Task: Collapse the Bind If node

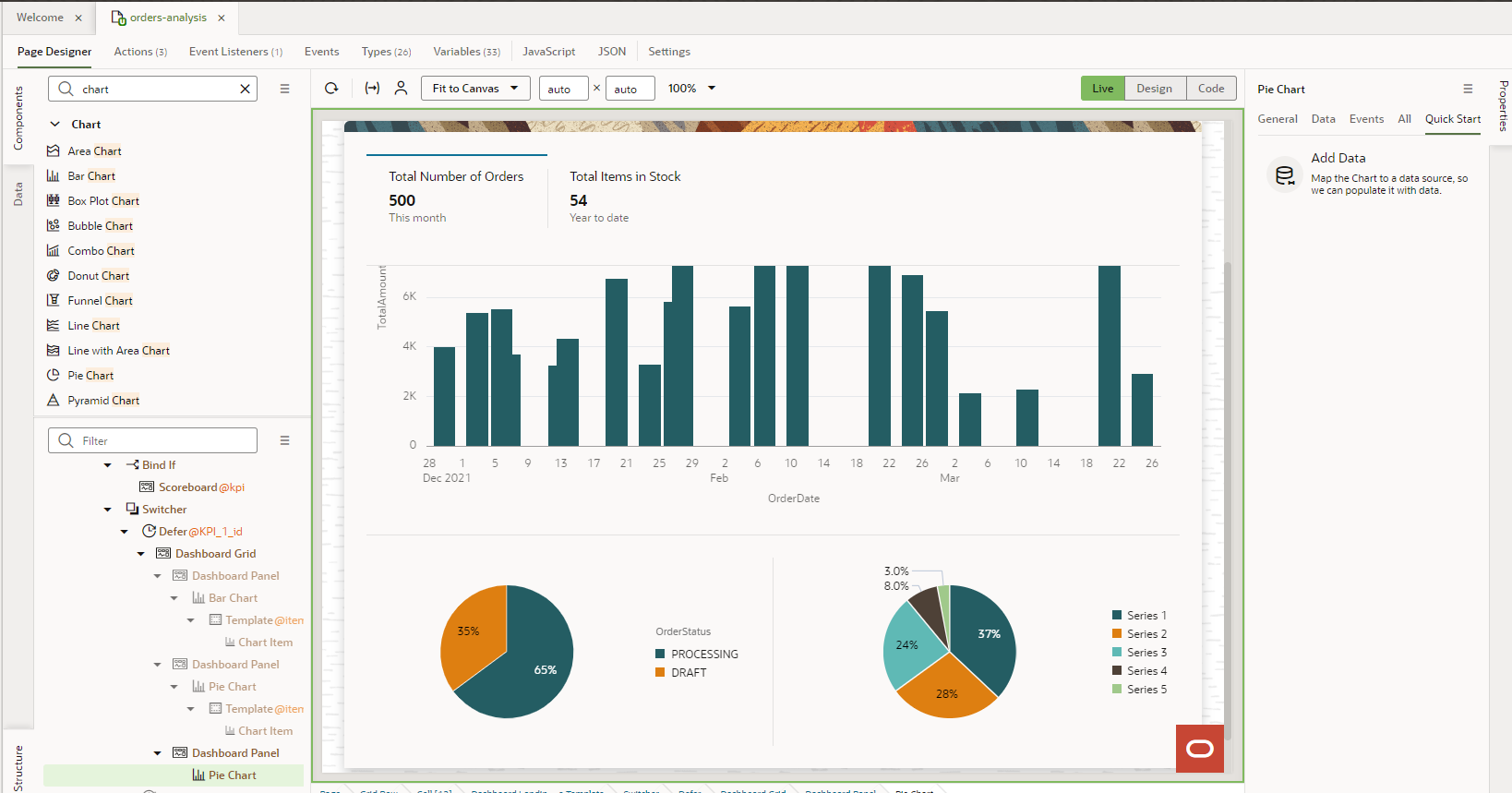Action: (108, 465)
